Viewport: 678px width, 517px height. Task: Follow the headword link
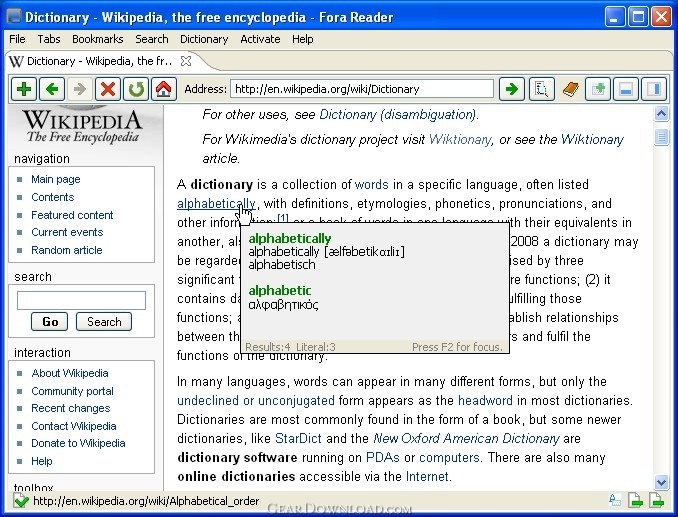point(485,401)
